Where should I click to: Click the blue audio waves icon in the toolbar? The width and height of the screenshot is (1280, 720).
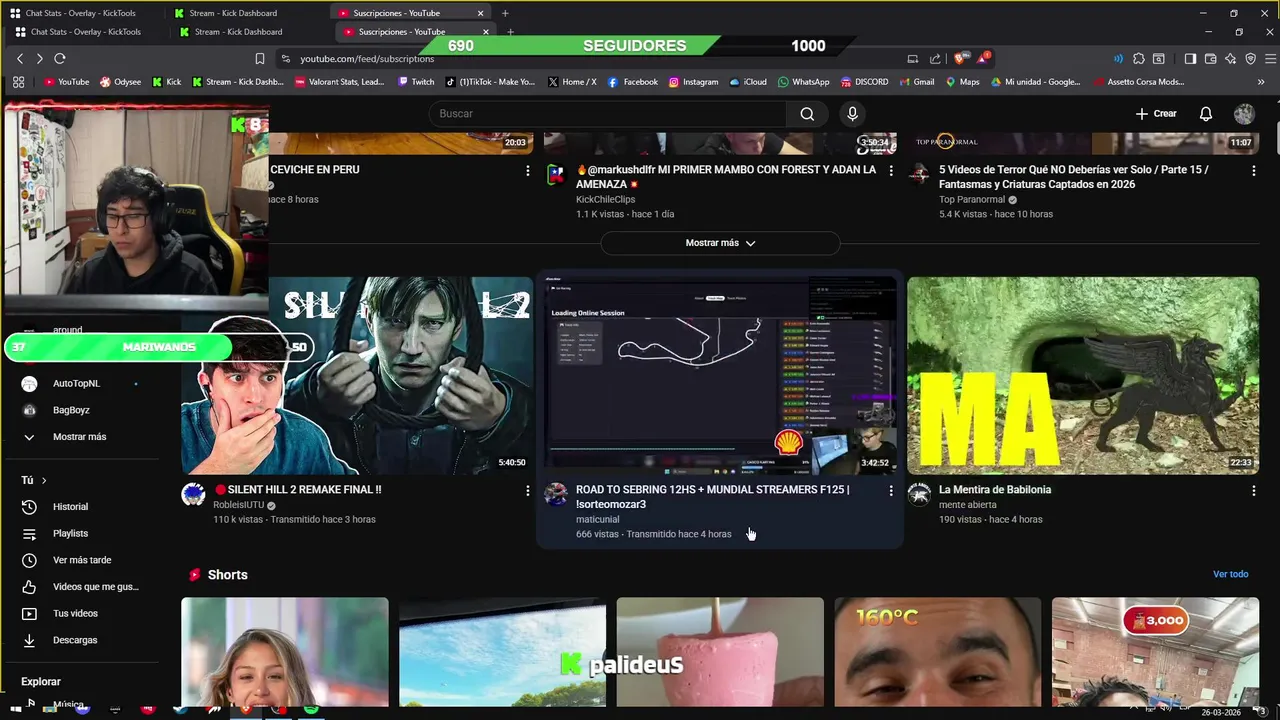[x=1118, y=59]
